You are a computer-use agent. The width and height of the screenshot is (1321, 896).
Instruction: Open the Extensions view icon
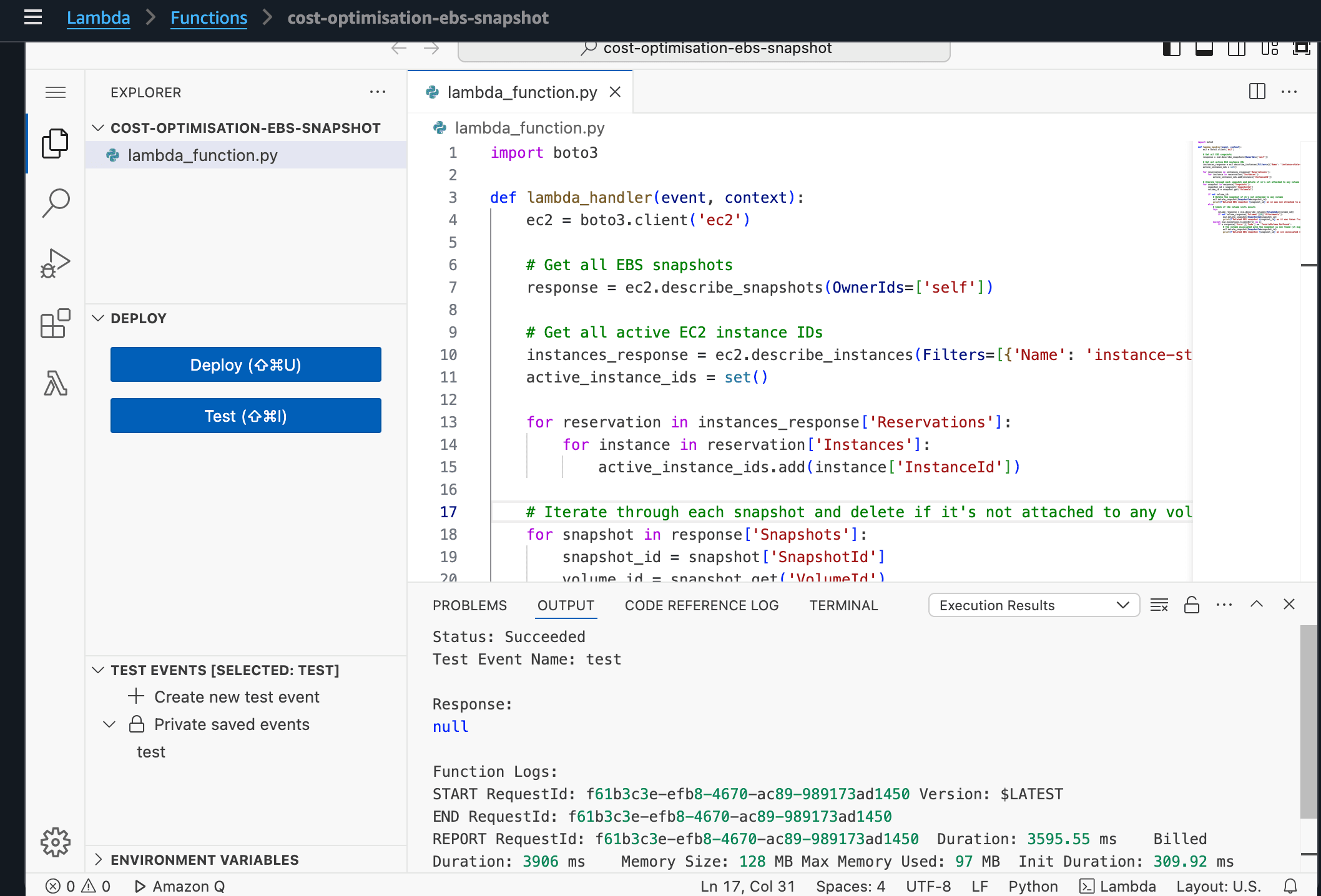point(56,323)
